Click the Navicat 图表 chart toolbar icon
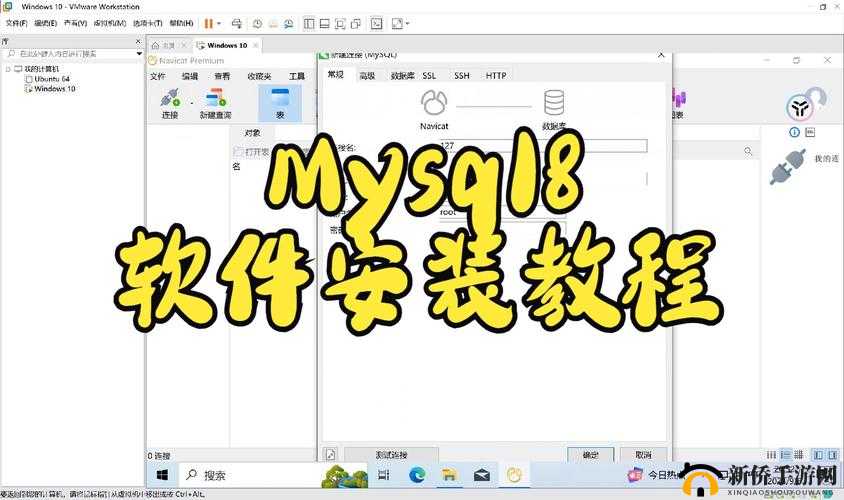 tap(678, 103)
